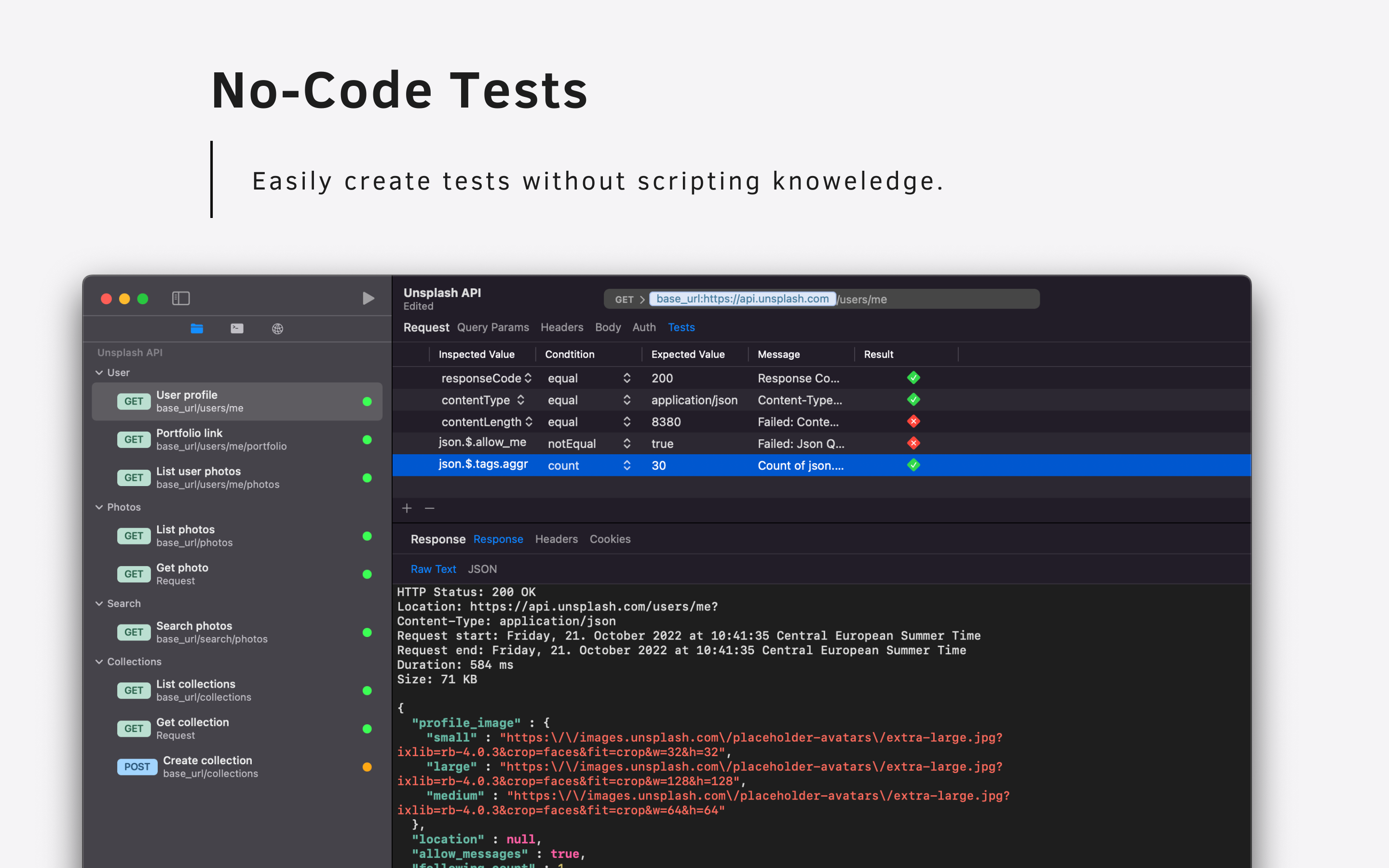The image size is (1389, 868).
Task: Click the orange status dot of Create collection
Action: [368, 767]
